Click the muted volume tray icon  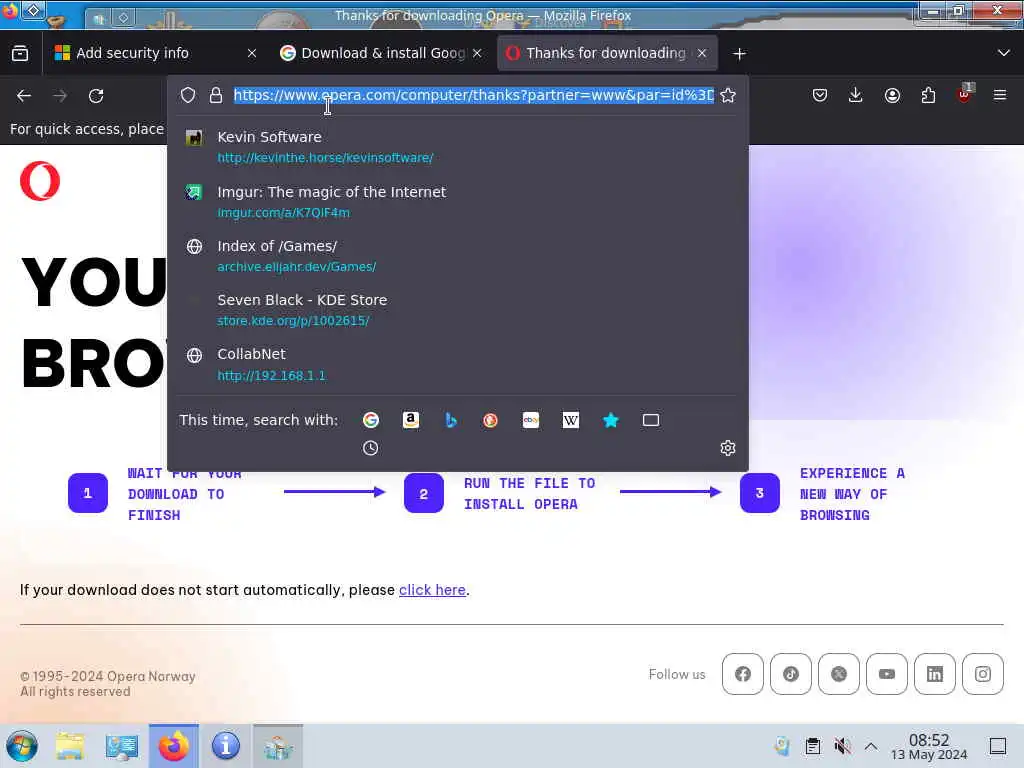(842, 746)
